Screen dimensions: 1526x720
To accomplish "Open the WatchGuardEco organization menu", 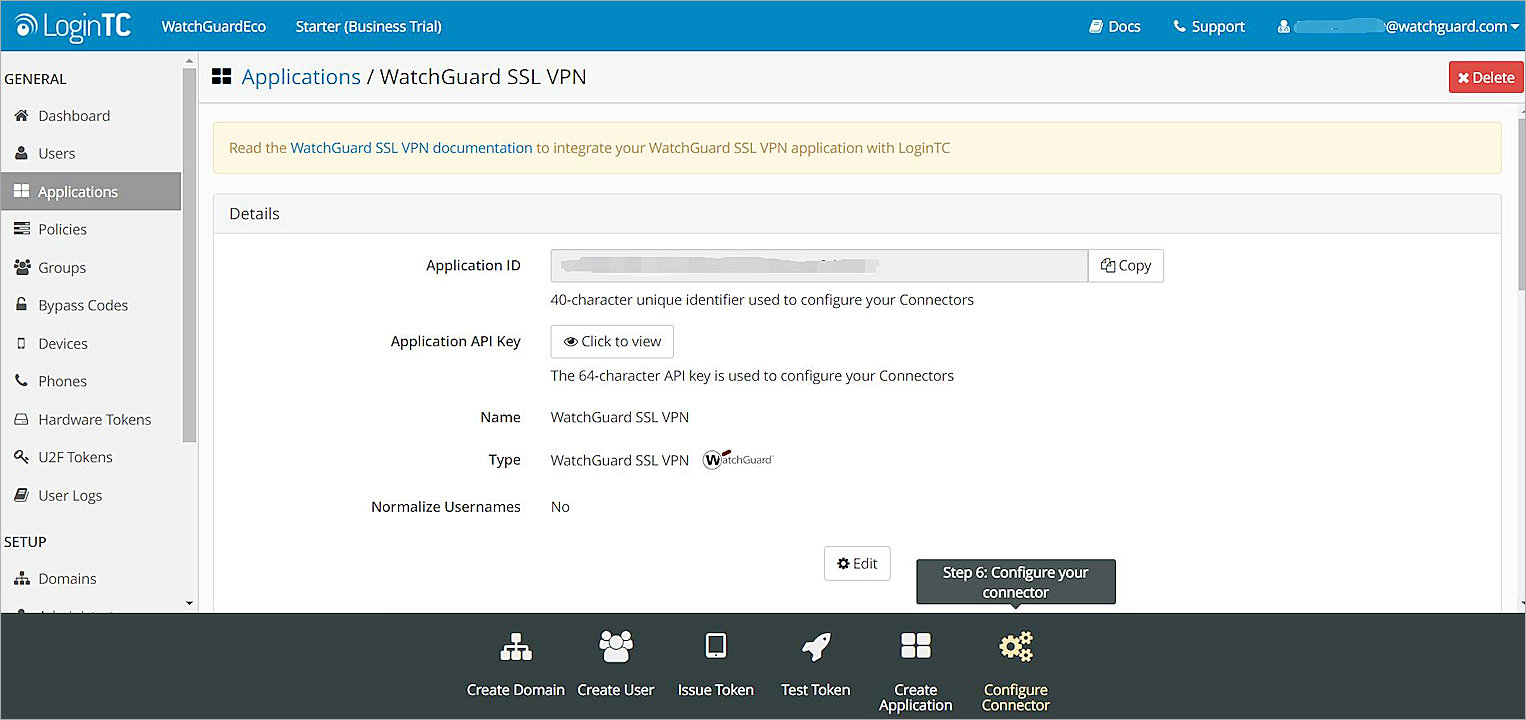I will [213, 26].
